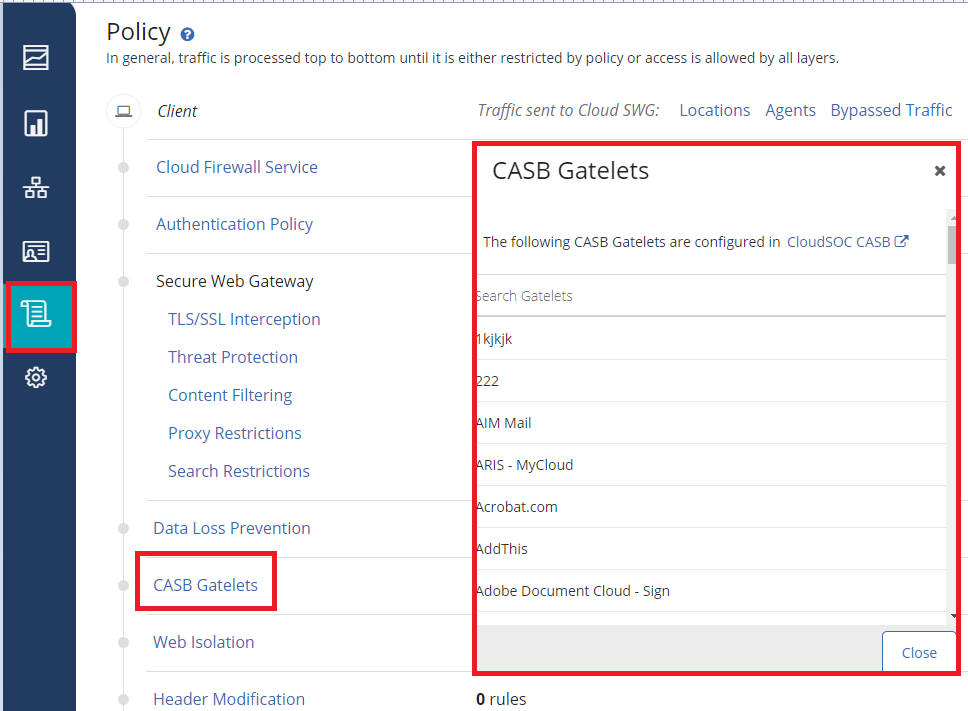The height and width of the screenshot is (711, 968).
Task: Select the Locations traffic link
Action: (714, 110)
